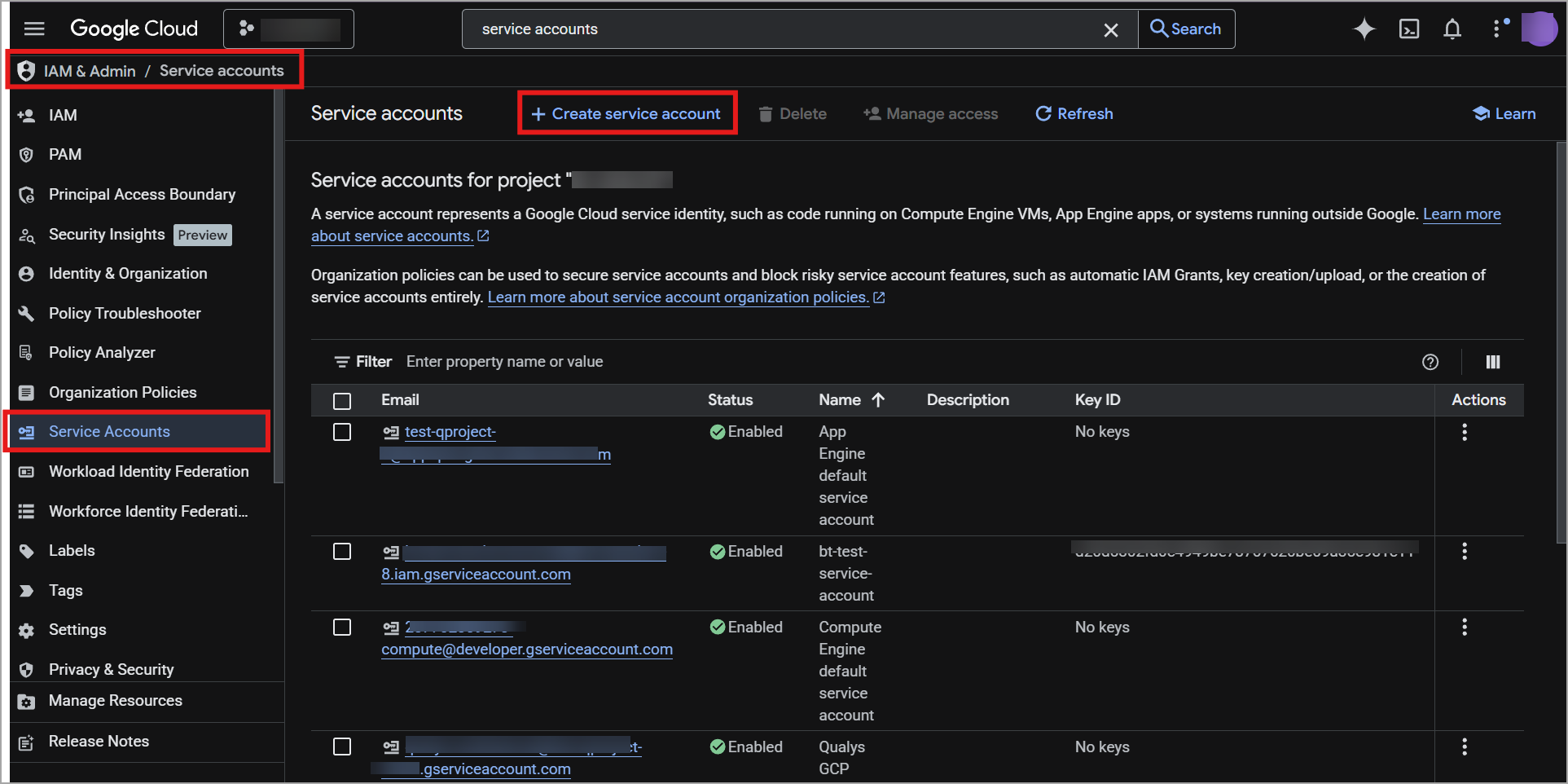
Task: Open the project picker dropdown
Action: 288,29
